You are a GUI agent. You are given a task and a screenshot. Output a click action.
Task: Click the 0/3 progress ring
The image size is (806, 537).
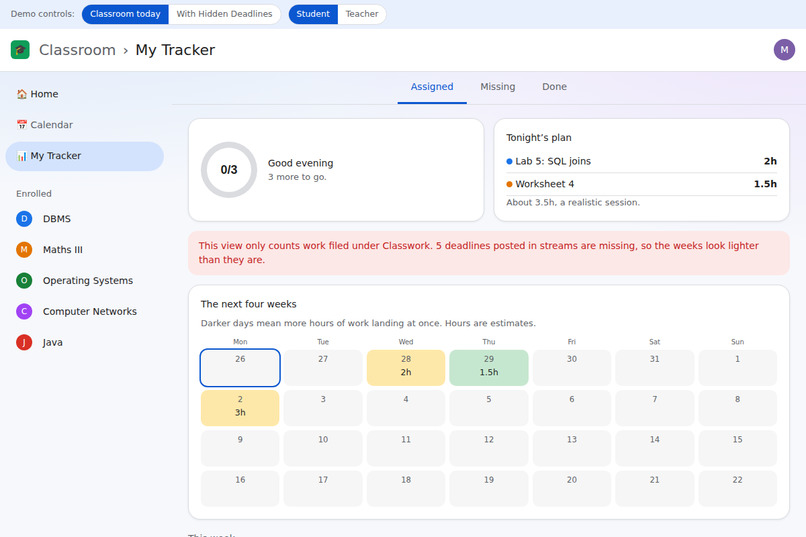tap(229, 170)
